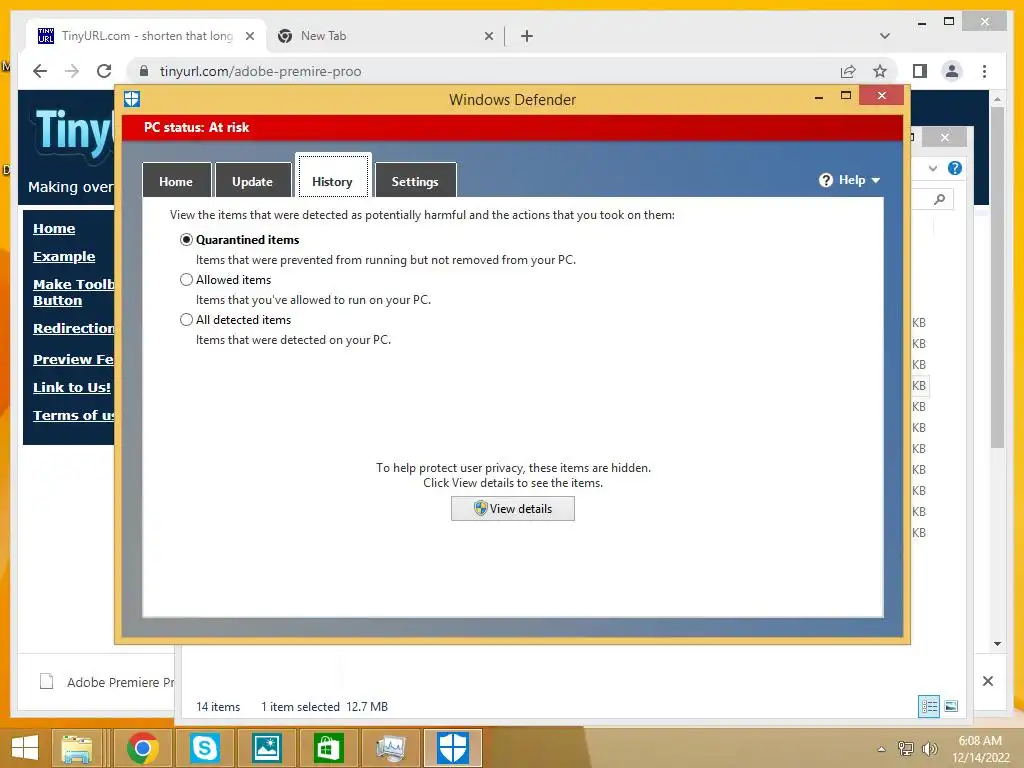1024x768 pixels.
Task: Open the monitor utility taskbar icon
Action: tap(391, 748)
